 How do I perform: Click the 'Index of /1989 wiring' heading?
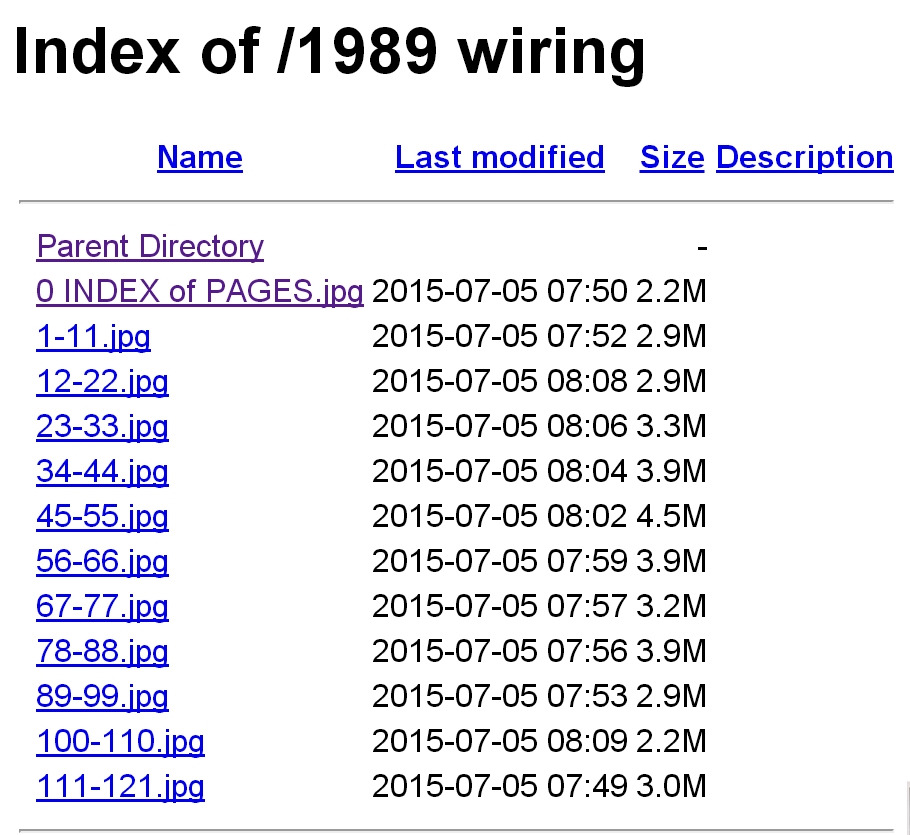tap(329, 50)
